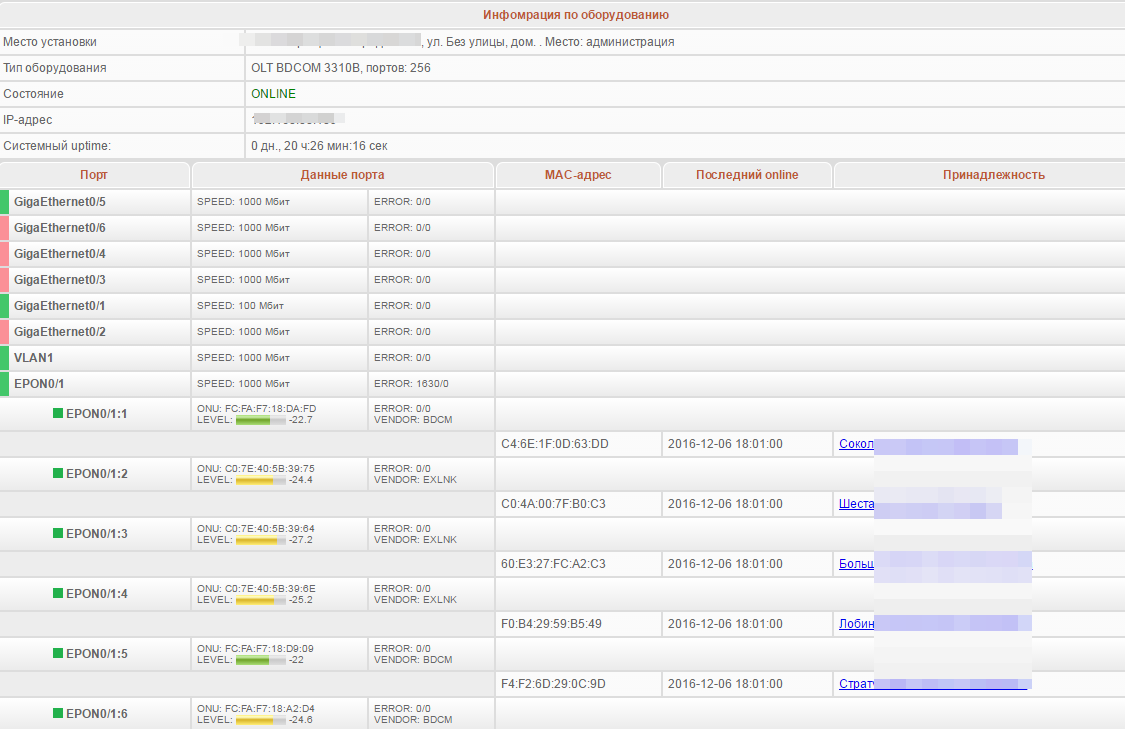Viewport: 1125px width, 729px height.
Task: Click last online time for Страт row
Action: pyautogui.click(x=725, y=684)
